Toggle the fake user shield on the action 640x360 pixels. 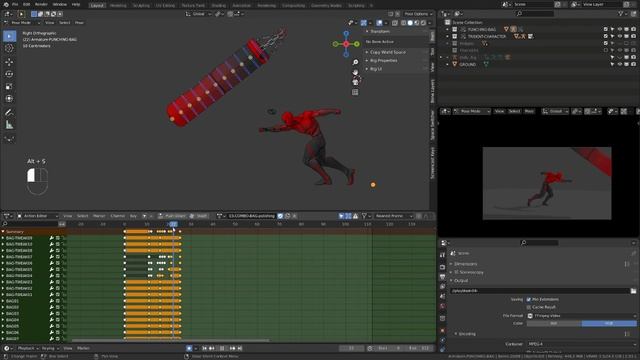280,216
